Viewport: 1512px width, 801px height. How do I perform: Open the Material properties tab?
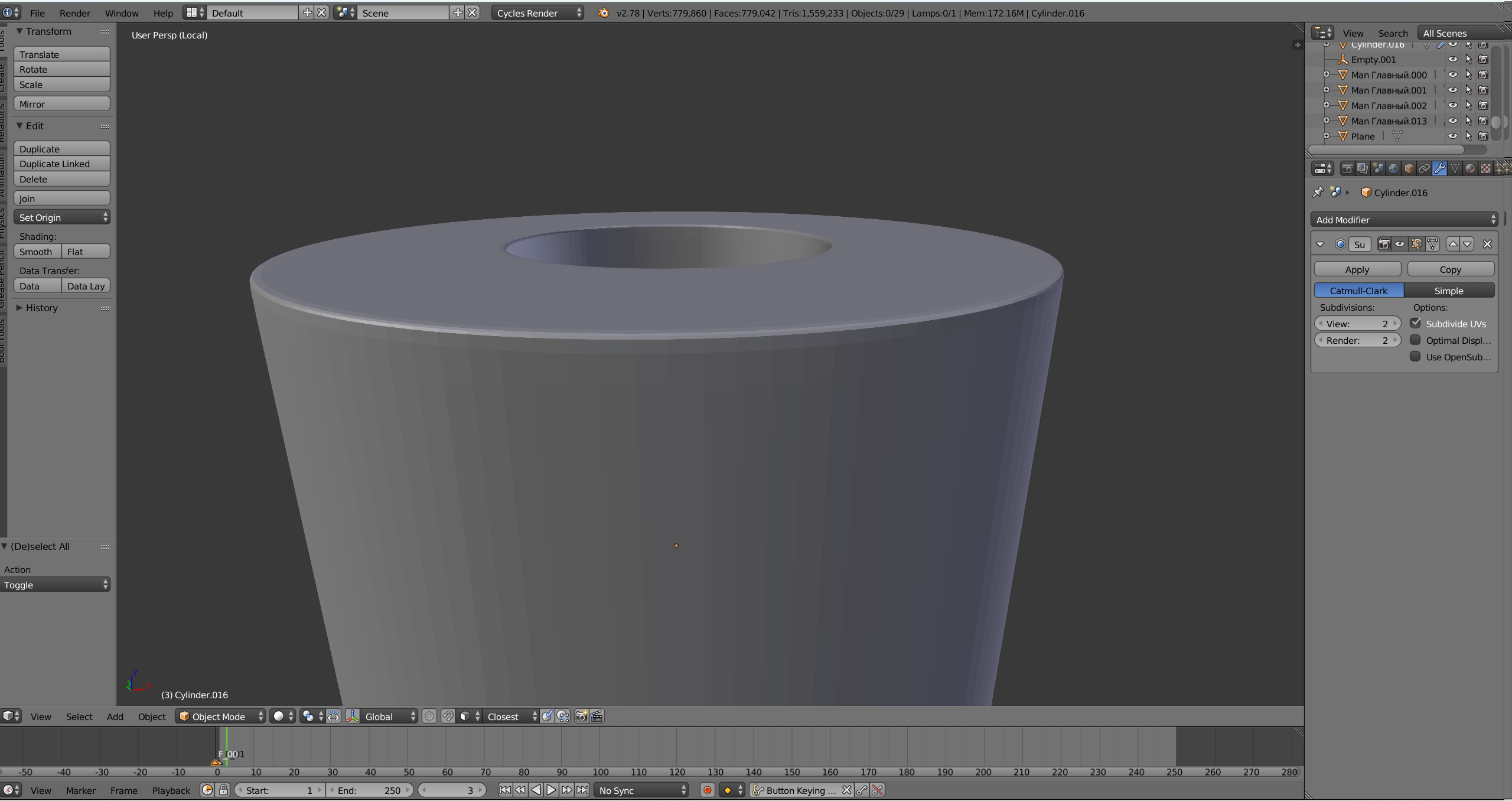(x=1470, y=169)
